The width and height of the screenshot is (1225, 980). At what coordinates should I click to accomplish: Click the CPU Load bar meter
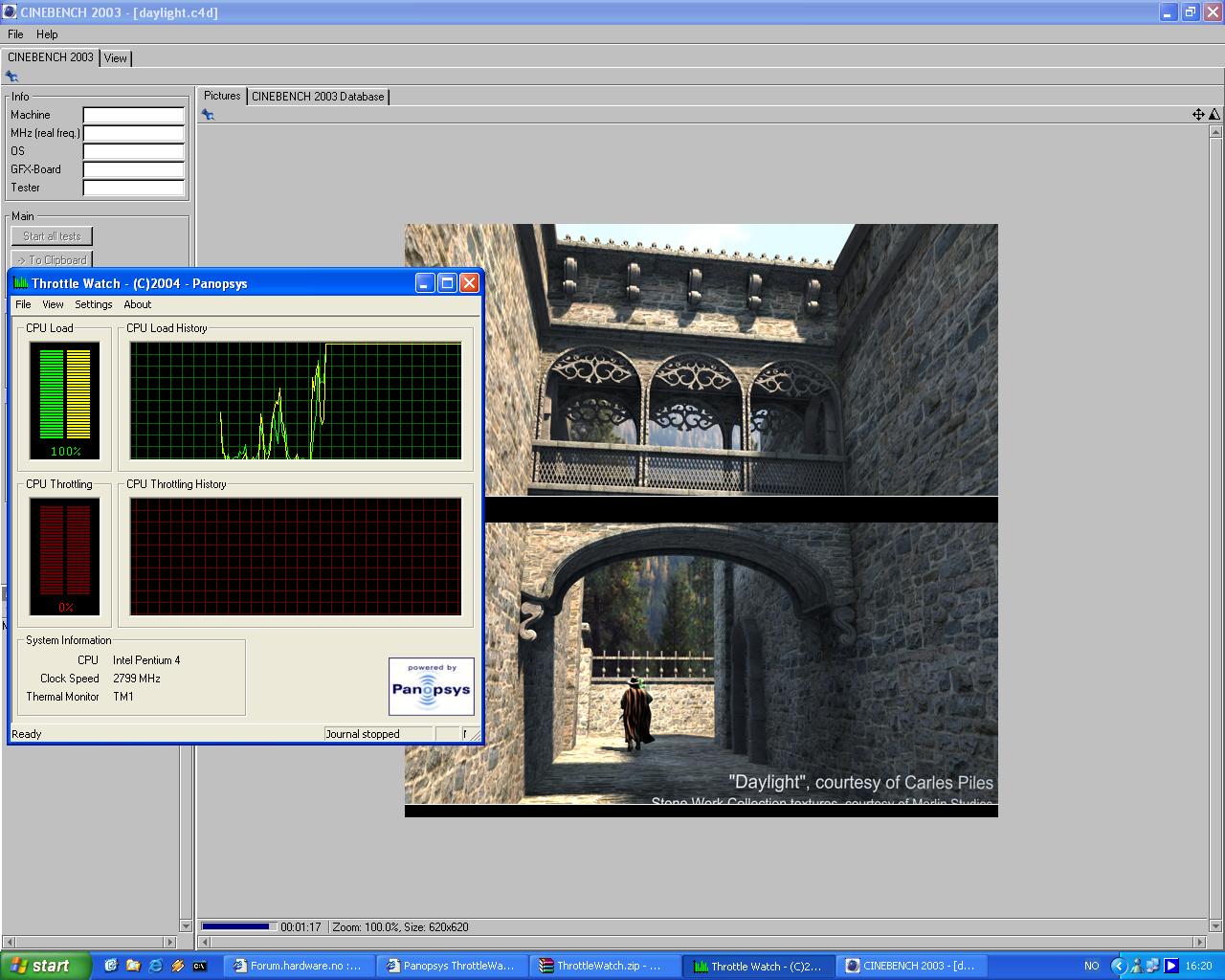[64, 401]
